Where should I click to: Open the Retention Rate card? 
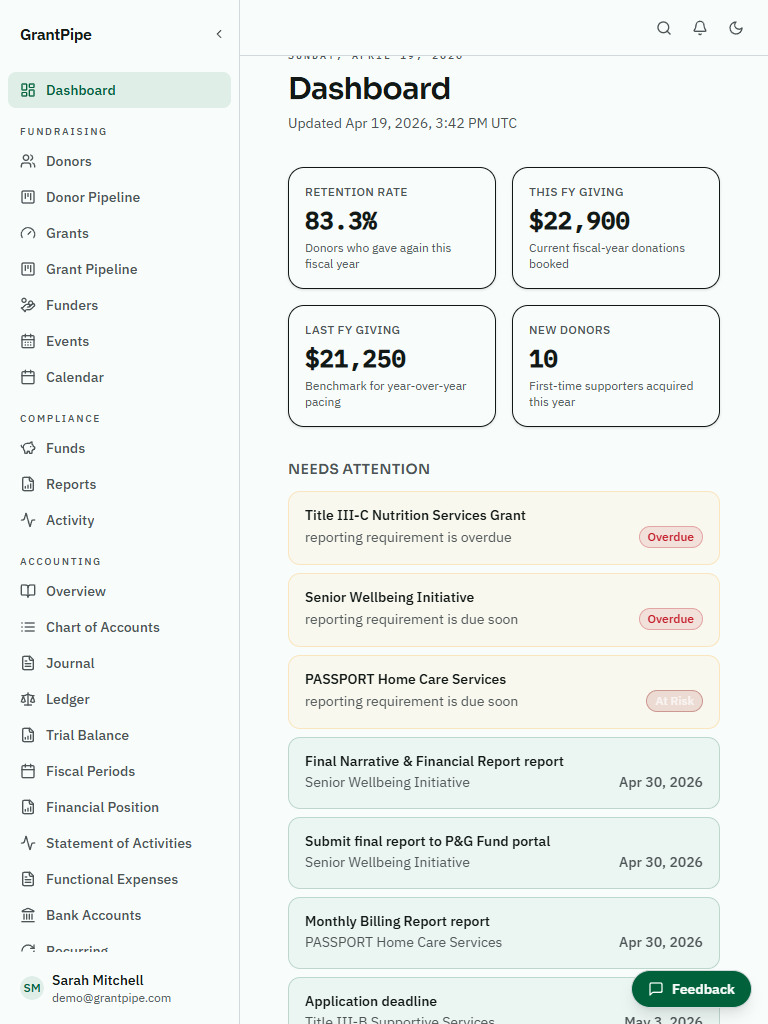(392, 228)
